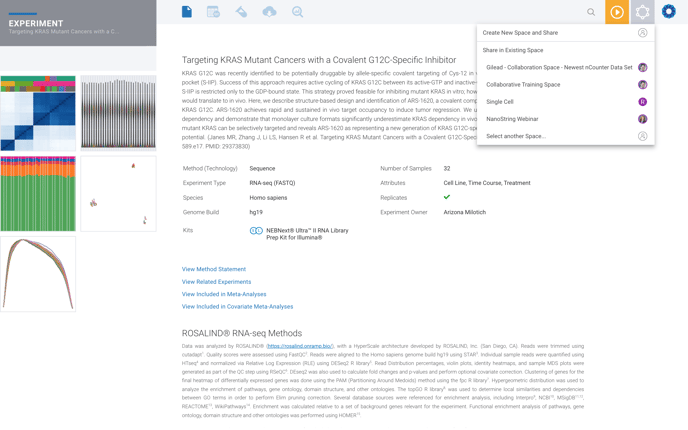Screen dimensions: 688x430
Task: Click avatar beside Gilead Collaboration Space
Action: coord(642,68)
